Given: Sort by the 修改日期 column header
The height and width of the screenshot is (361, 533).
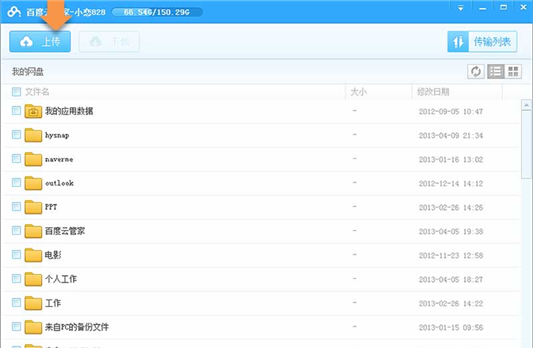Looking at the screenshot, I should click(433, 92).
